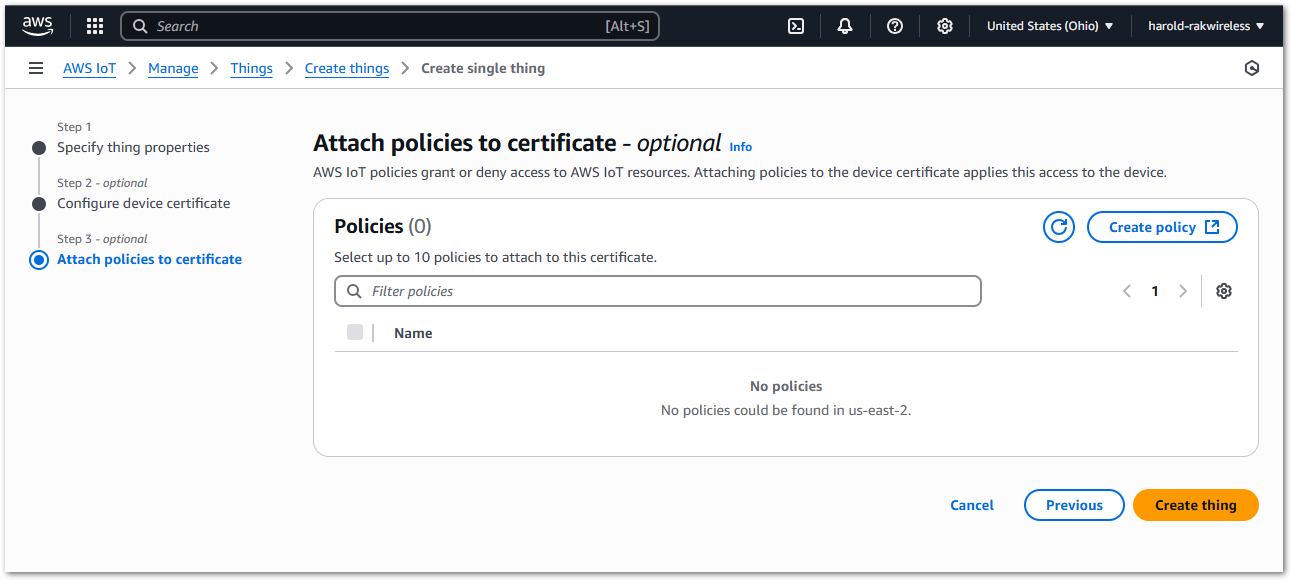Go to next page of policies

1183,291
